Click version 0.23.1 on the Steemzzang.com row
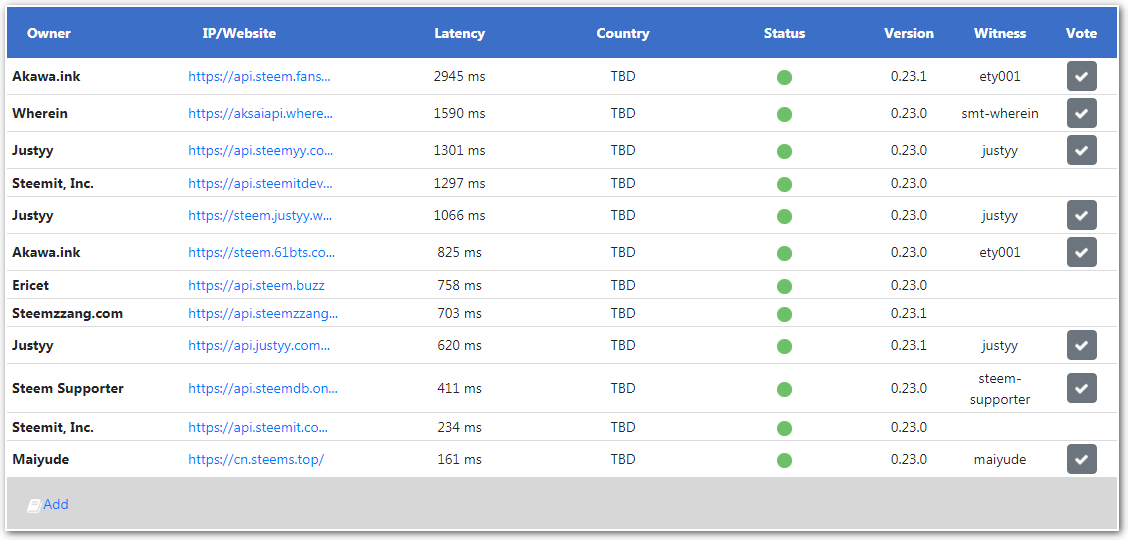1128x540 pixels. [x=909, y=314]
